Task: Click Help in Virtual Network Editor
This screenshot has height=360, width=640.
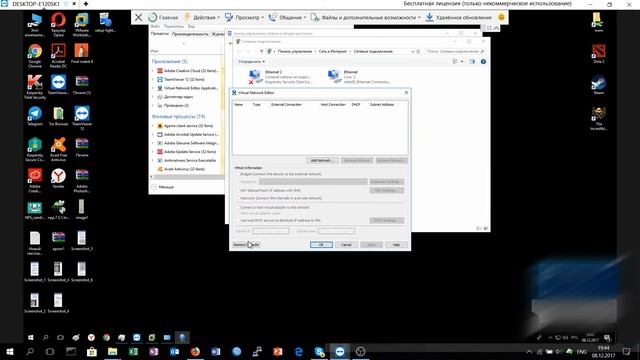Action: click(x=396, y=245)
